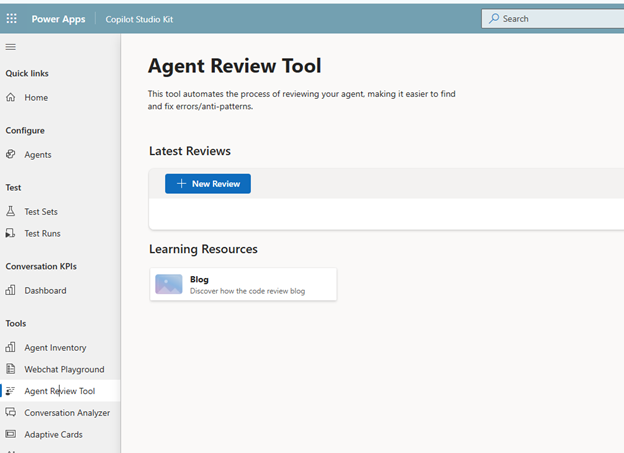
Task: Click the Blog card image thumbnail
Action: (169, 284)
